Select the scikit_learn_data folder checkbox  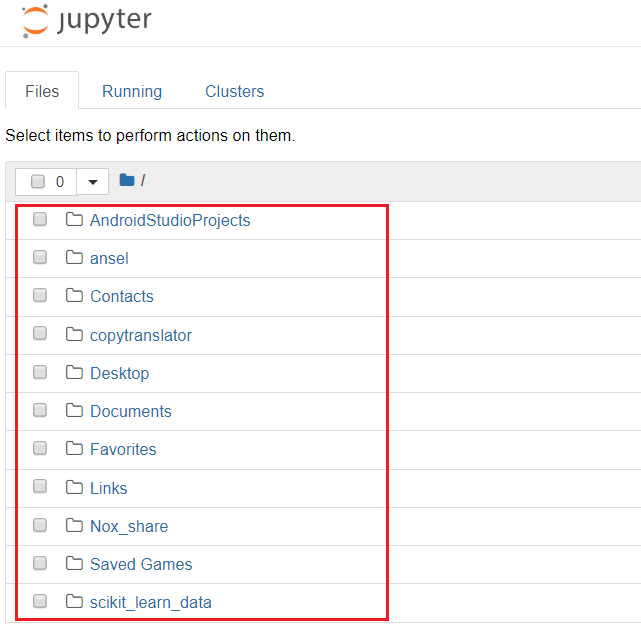click(x=40, y=601)
